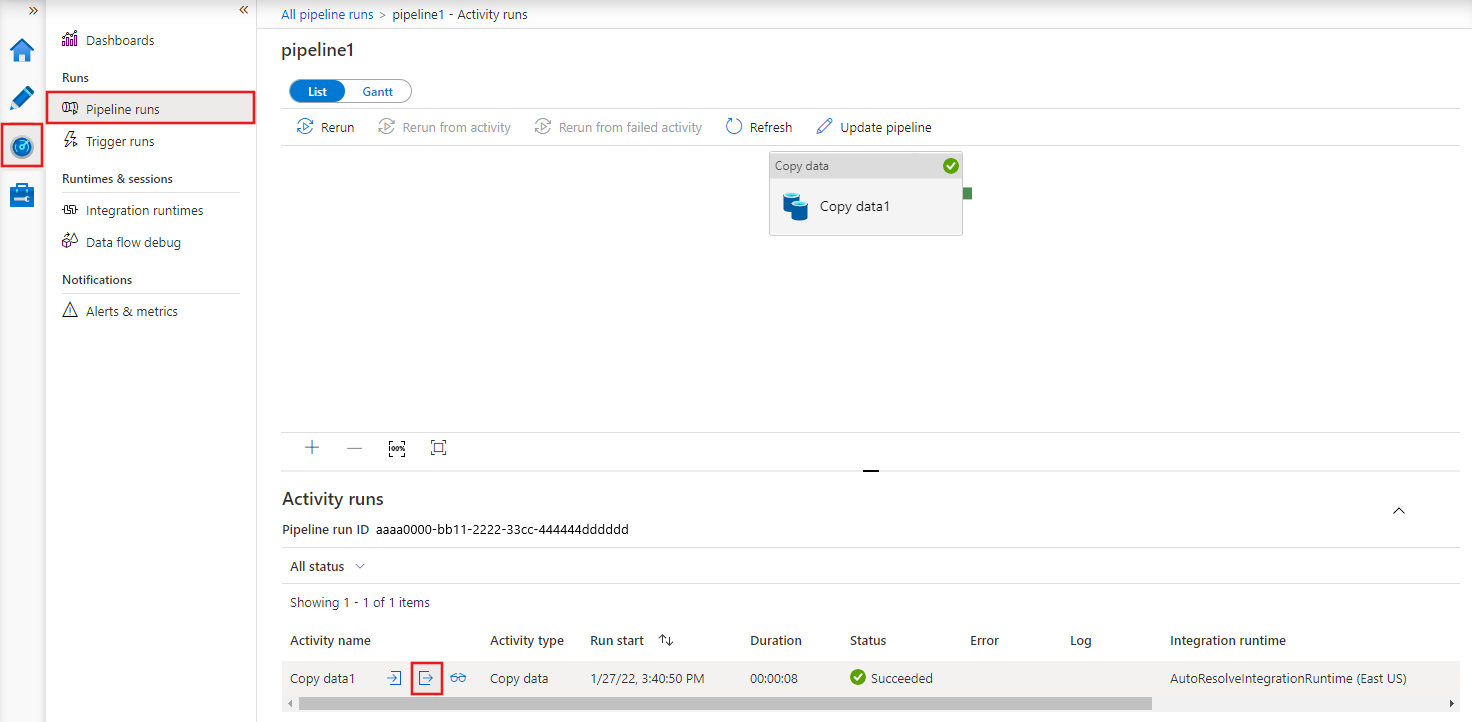Image resolution: width=1472 pixels, height=722 pixels.
Task: Zoom in on the pipeline canvas
Action: pos(311,447)
